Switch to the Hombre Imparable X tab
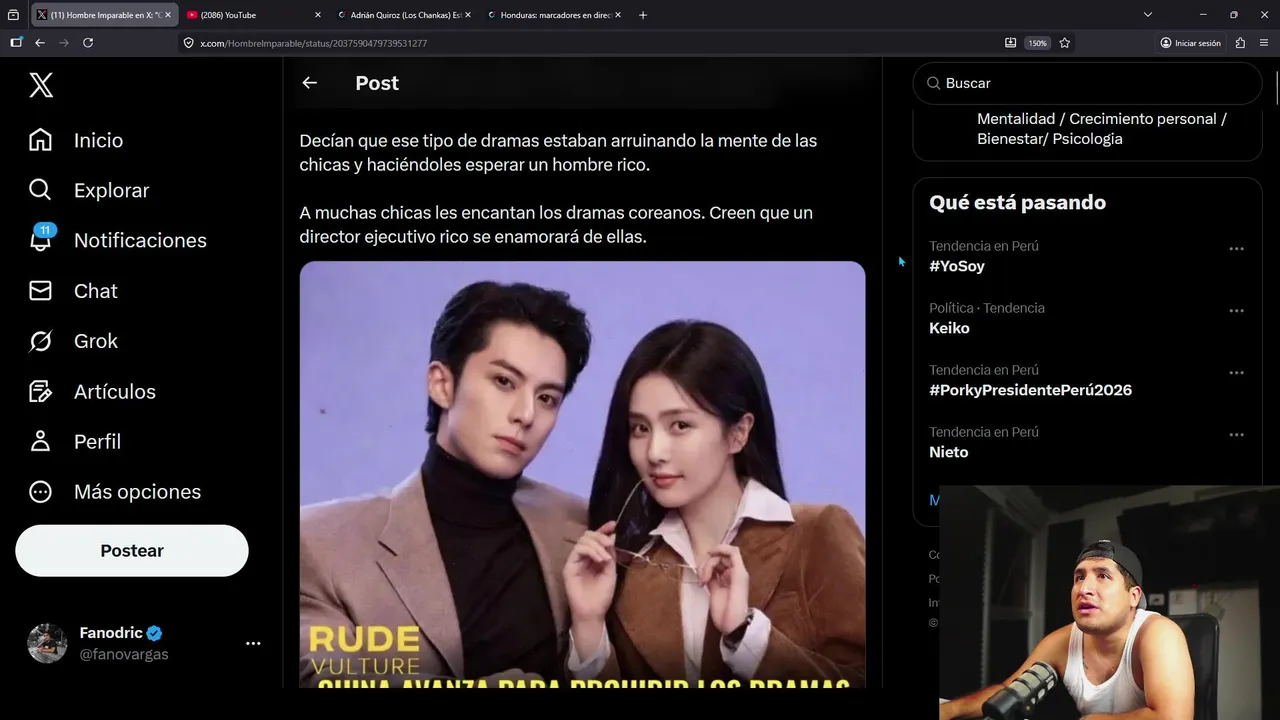Screen dimensions: 1280x720 tap(103, 15)
